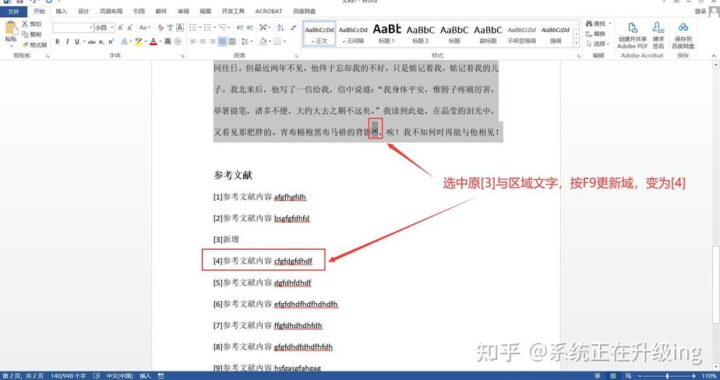The width and height of the screenshot is (720, 380).
Task: Click the numbered list icon
Action: click(x=209, y=28)
